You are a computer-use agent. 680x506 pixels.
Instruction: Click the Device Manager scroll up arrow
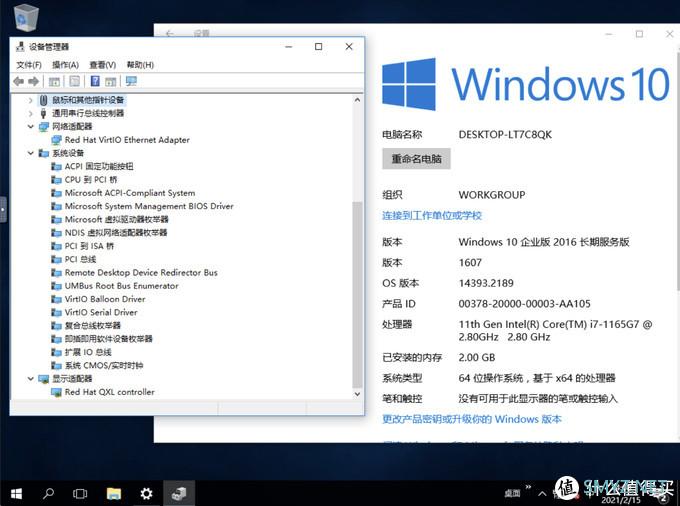(x=357, y=100)
